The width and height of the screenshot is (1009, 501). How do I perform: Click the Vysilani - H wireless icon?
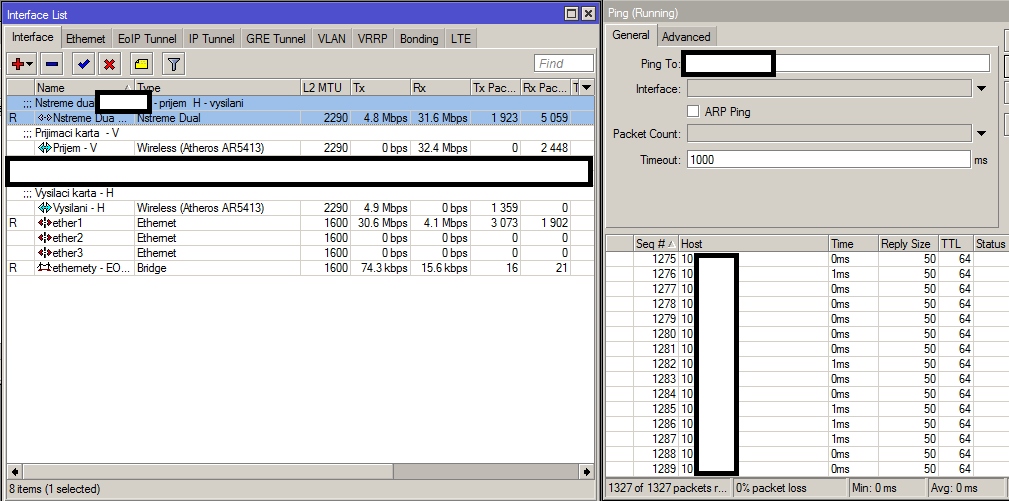click(44, 208)
